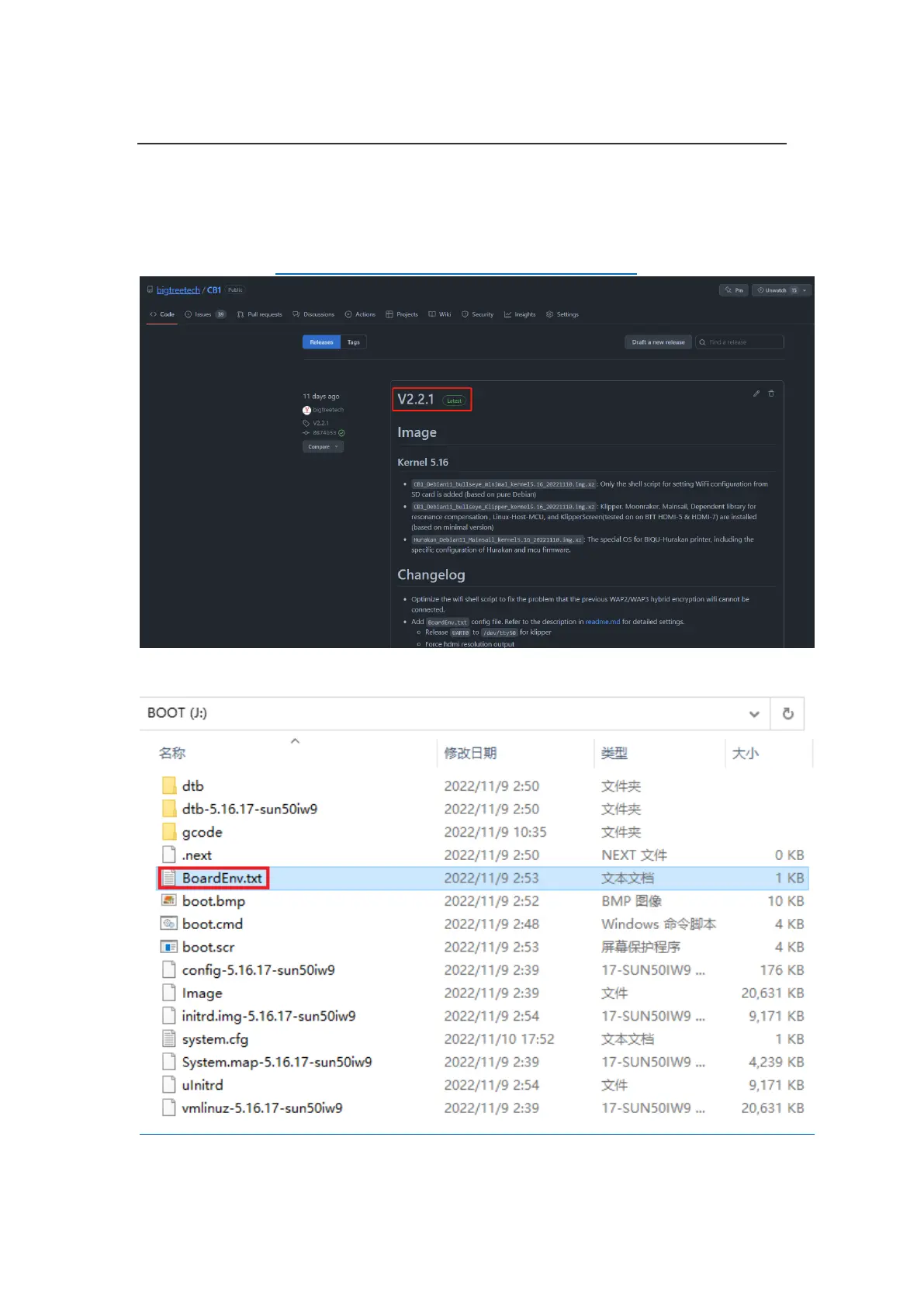Select the dtb-5.16.17-sun50iw9 folder icon
Viewport: 924px width, 1307px height.
[x=169, y=810]
